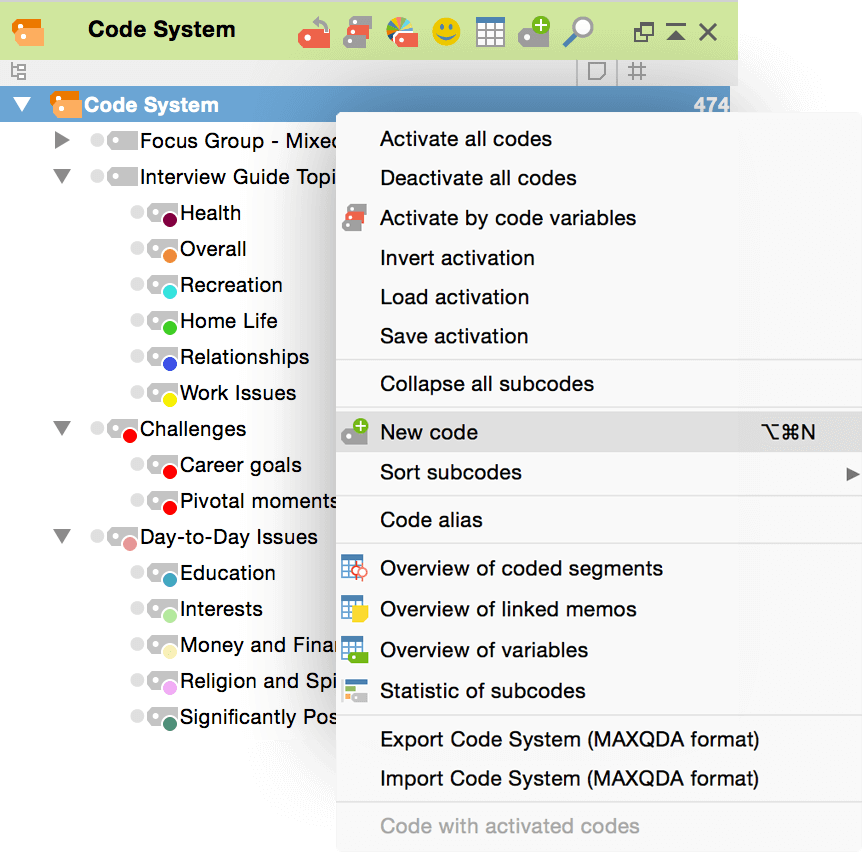Collapse the Day-to-Day Issues node

pyautogui.click(x=62, y=536)
